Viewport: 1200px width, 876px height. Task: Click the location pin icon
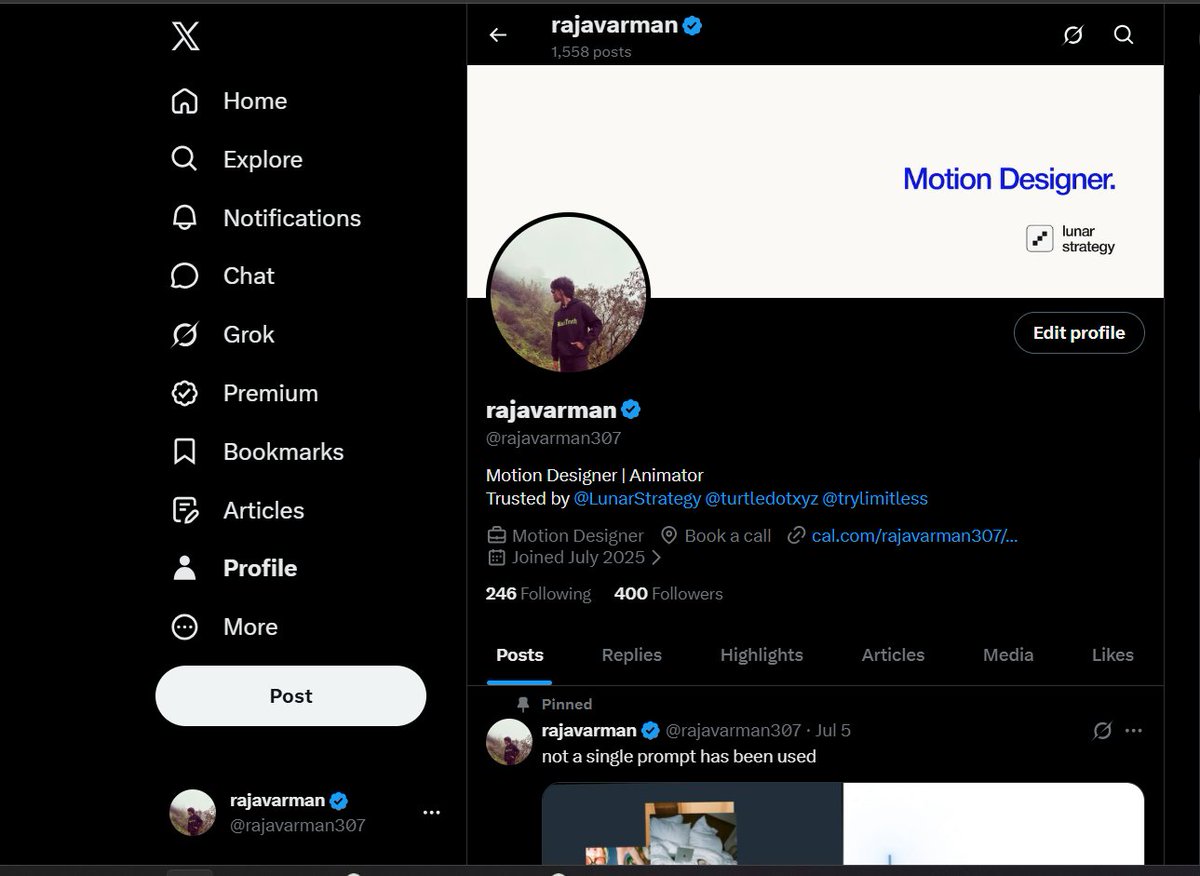click(669, 536)
